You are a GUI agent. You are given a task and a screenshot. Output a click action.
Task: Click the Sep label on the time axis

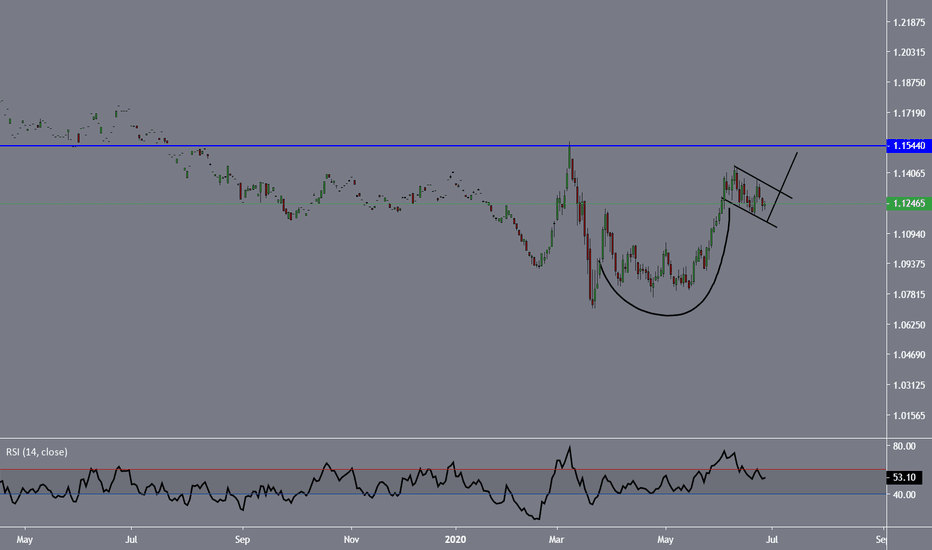point(243,540)
